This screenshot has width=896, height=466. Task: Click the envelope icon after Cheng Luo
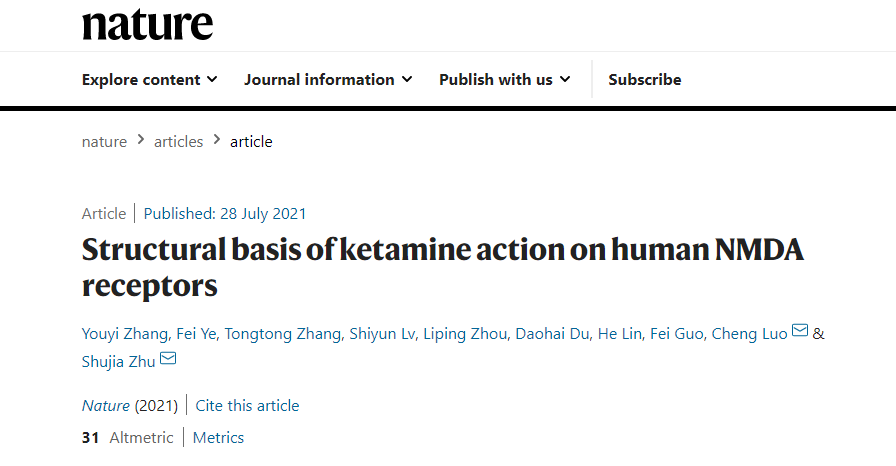[x=800, y=331]
